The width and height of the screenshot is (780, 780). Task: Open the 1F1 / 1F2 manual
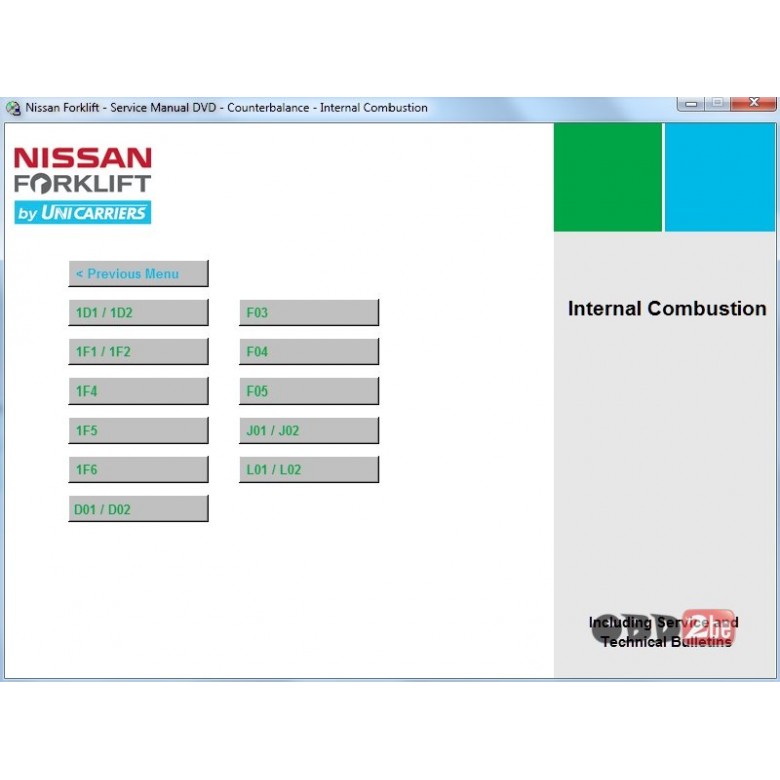point(138,352)
